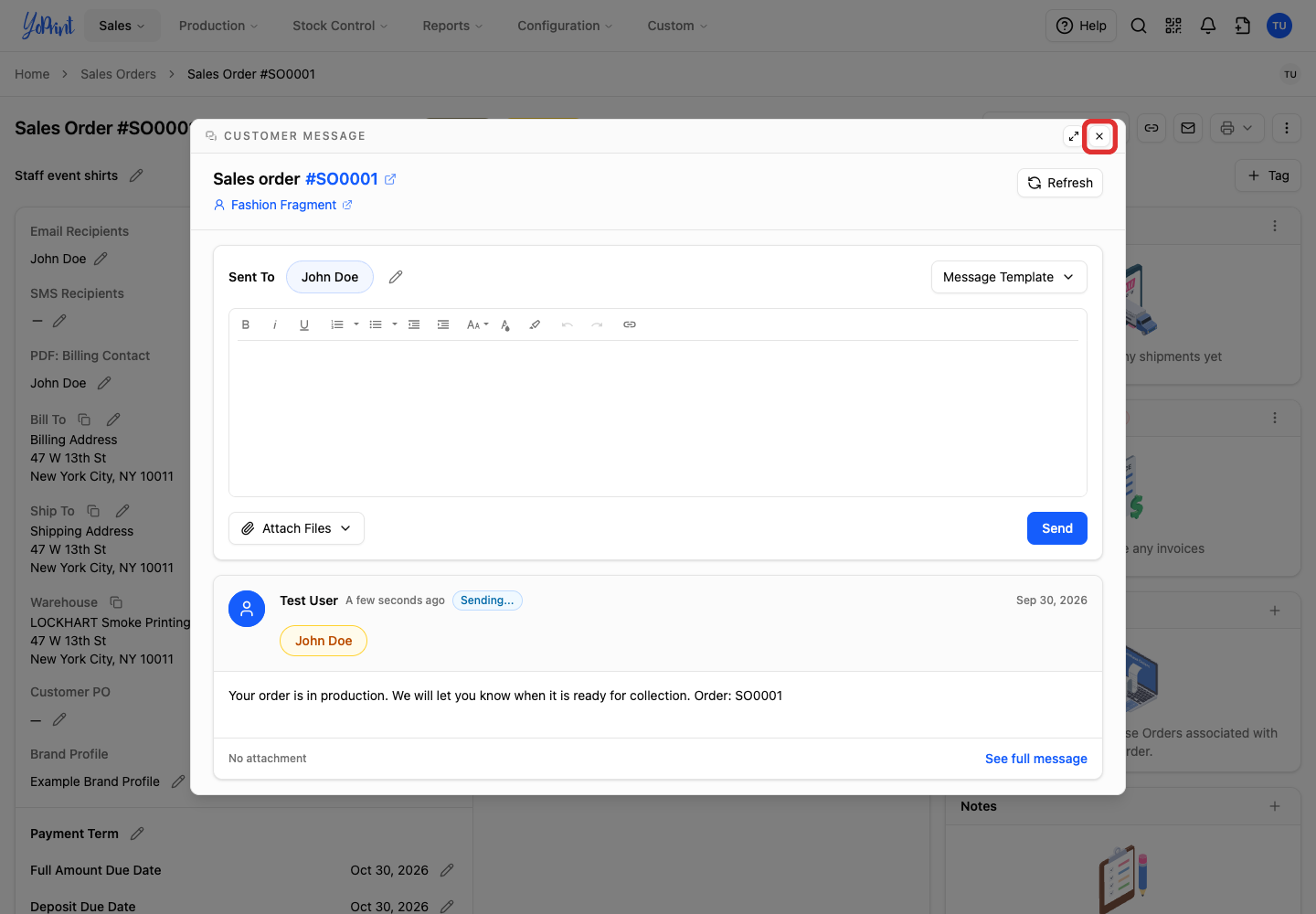Choose highlight color in editor toolbar
This screenshot has width=1316, height=914.
pos(535,324)
